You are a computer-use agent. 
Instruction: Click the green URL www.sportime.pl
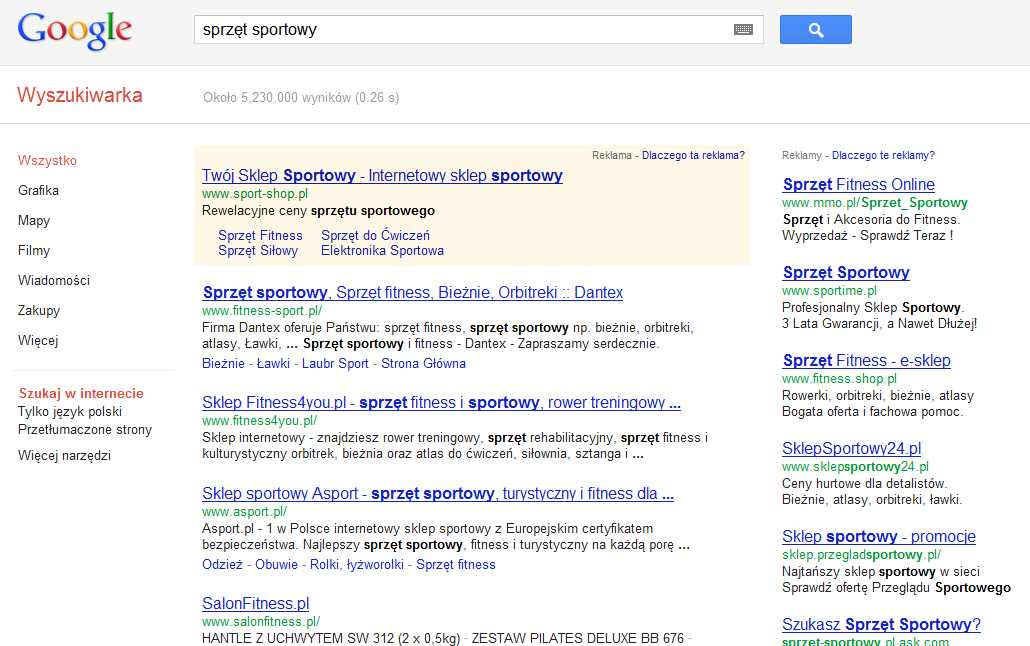tap(829, 290)
